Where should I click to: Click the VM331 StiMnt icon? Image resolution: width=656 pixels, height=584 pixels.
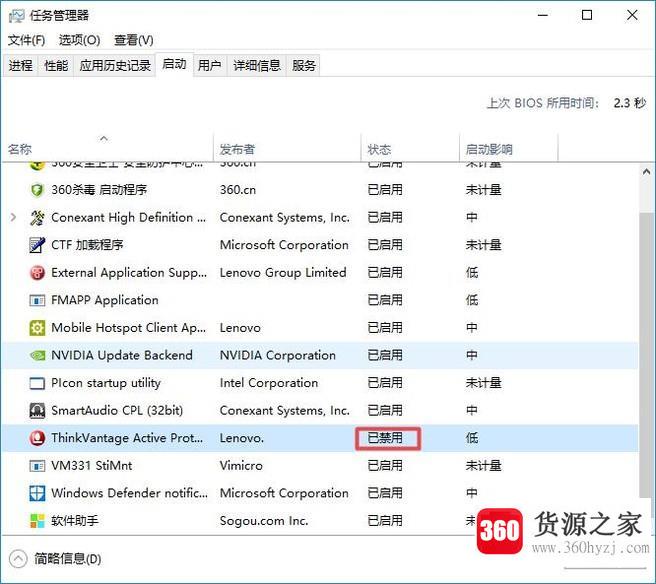point(37,466)
